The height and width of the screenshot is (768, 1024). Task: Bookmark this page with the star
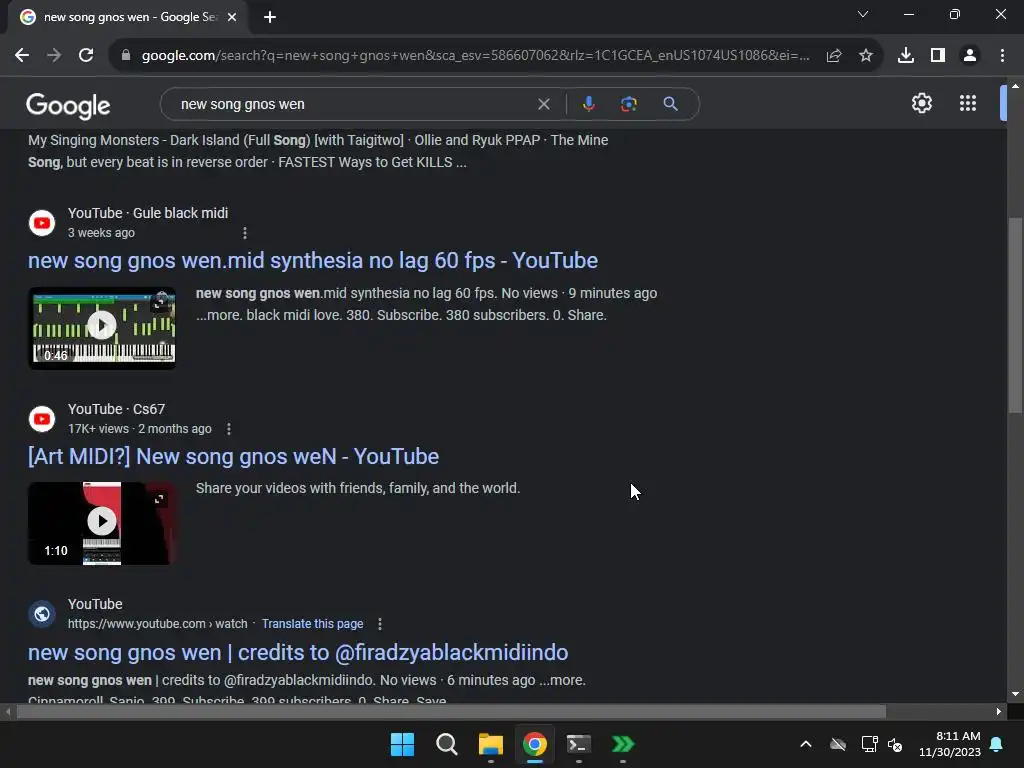coord(866,56)
